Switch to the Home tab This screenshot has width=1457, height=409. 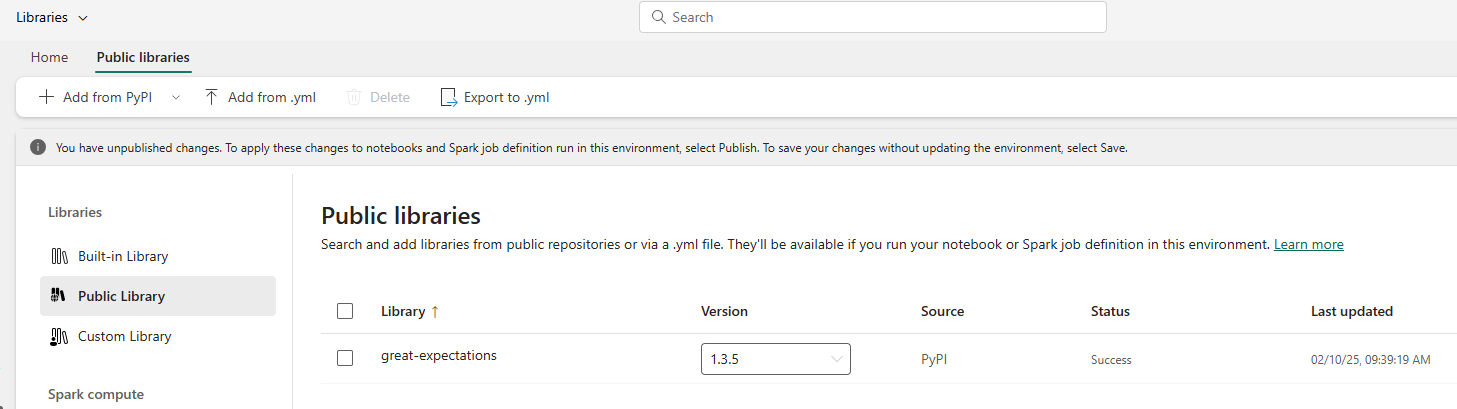point(49,57)
